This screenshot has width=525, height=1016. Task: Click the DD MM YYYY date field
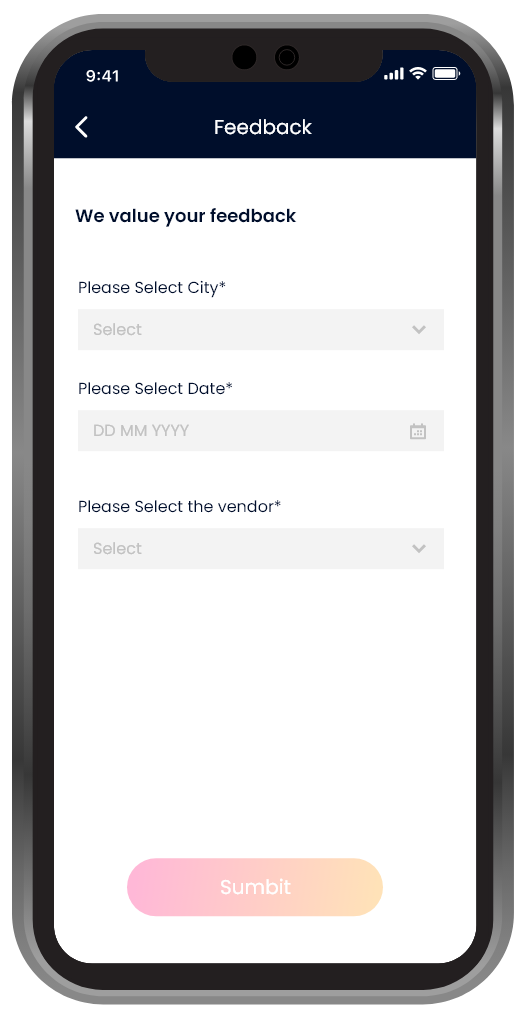pos(261,430)
